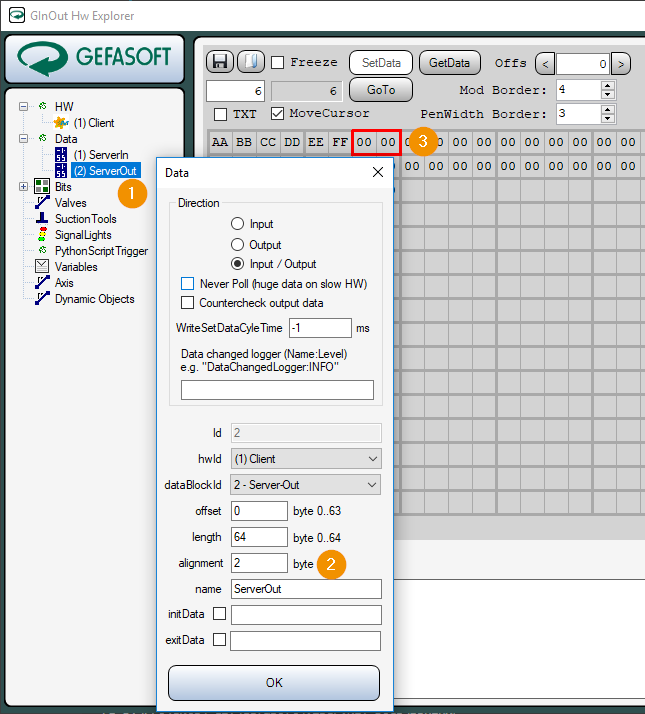This screenshot has width=645, height=714.
Task: Increase the Mod Border value
Action: pyautogui.click(x=608, y=86)
